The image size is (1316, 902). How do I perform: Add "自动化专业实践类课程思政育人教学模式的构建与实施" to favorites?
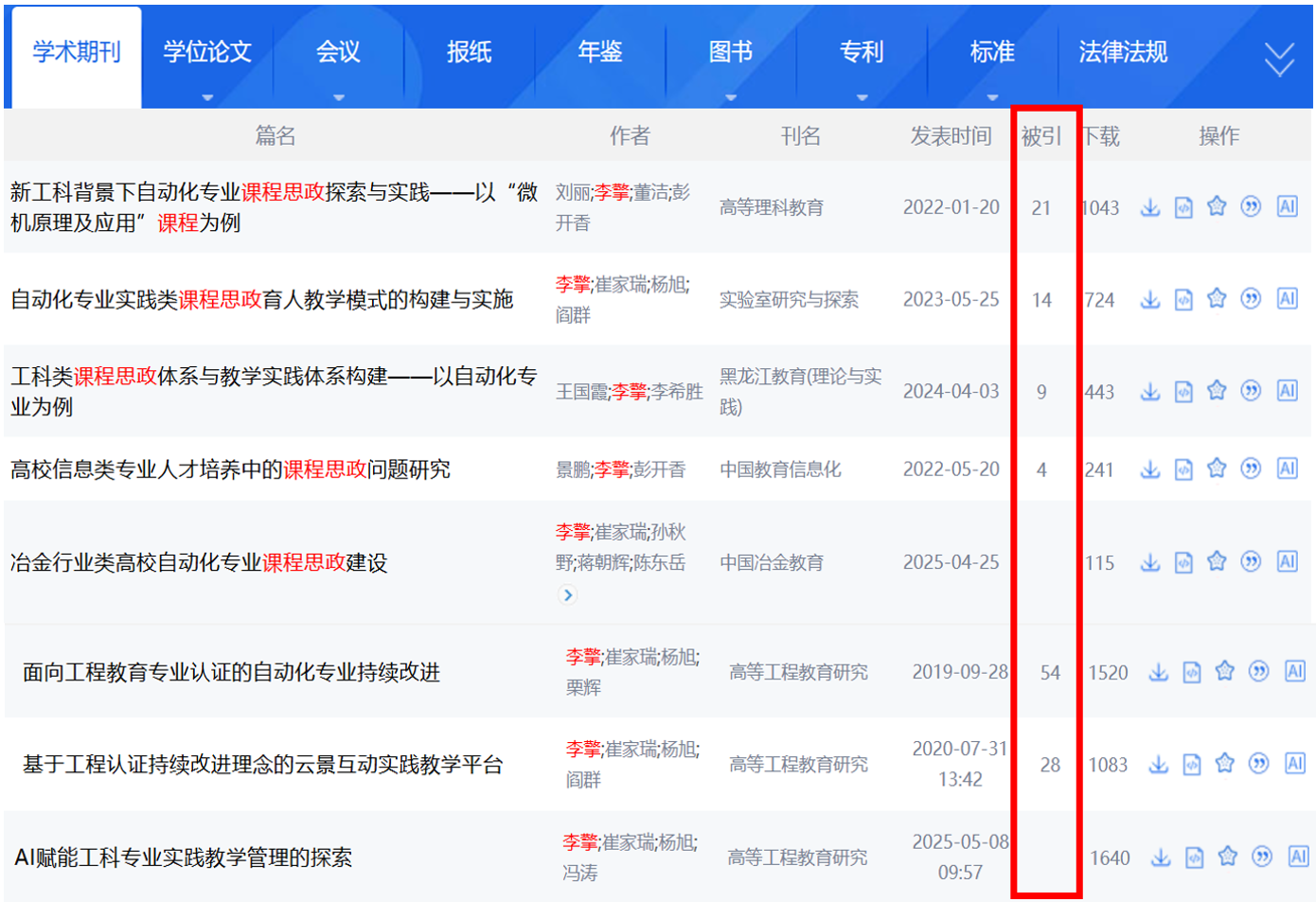[1217, 298]
